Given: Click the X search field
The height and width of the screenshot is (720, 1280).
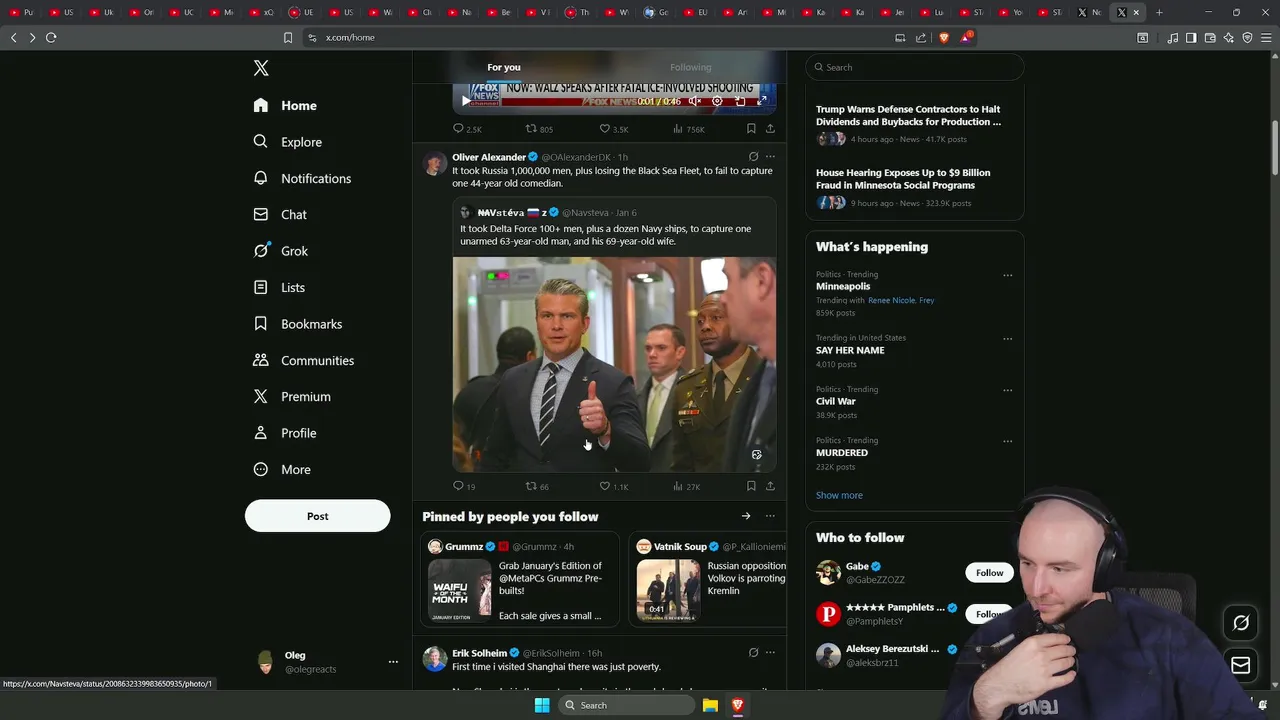Looking at the screenshot, I should (914, 67).
